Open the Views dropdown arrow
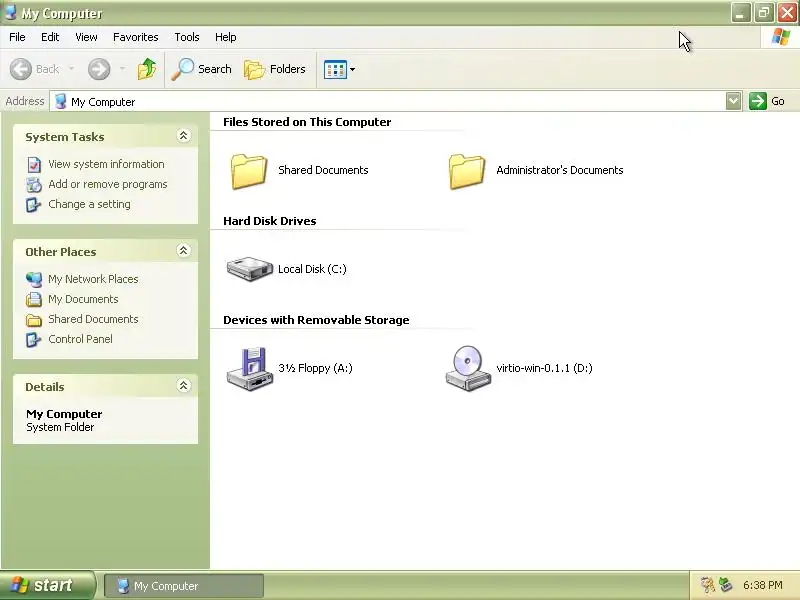This screenshot has height=600, width=800. tap(352, 69)
